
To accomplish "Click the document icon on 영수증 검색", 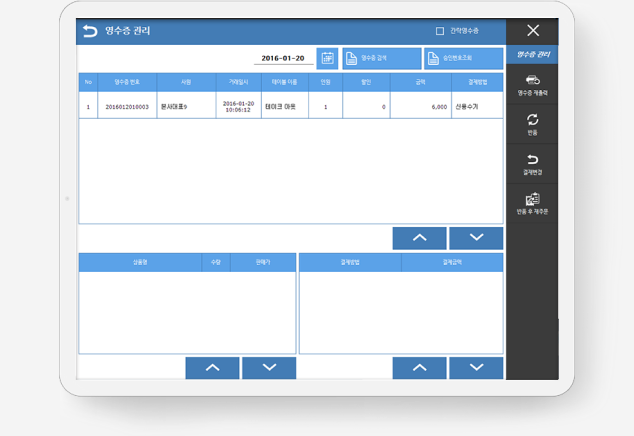I will [351, 58].
